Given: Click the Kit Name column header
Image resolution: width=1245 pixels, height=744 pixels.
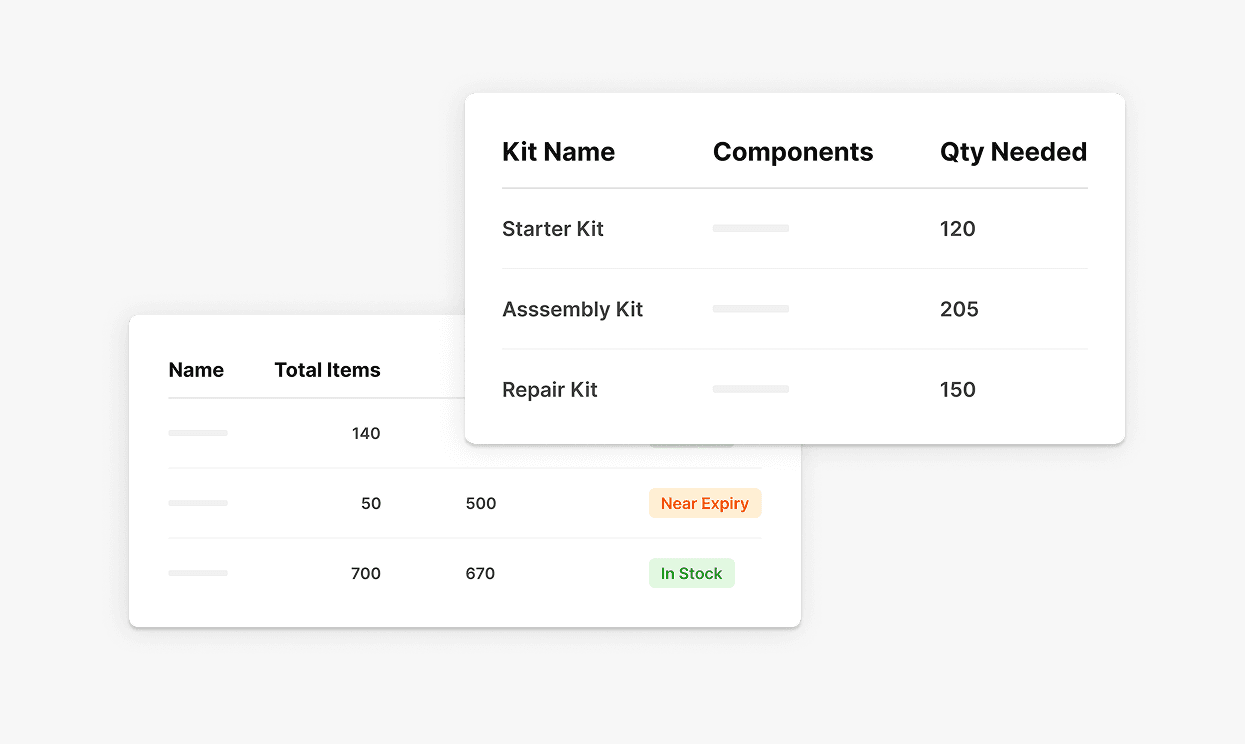Looking at the screenshot, I should coord(558,152).
